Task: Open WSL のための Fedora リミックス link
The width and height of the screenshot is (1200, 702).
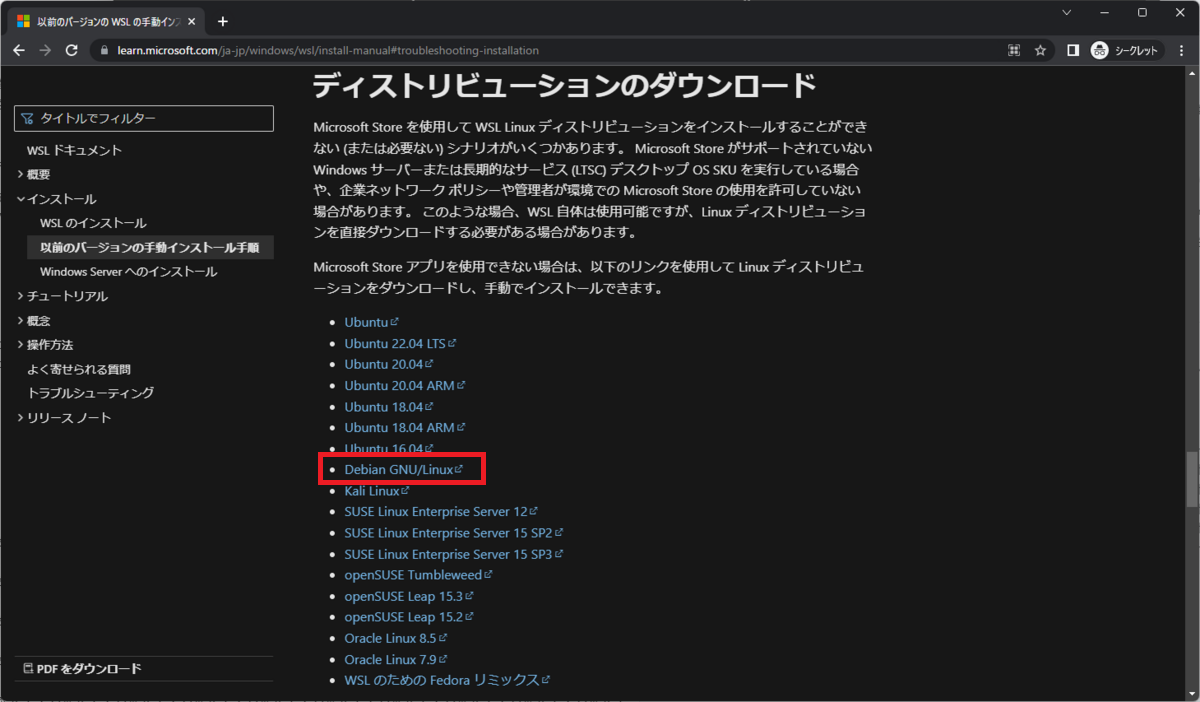Action: [448, 680]
